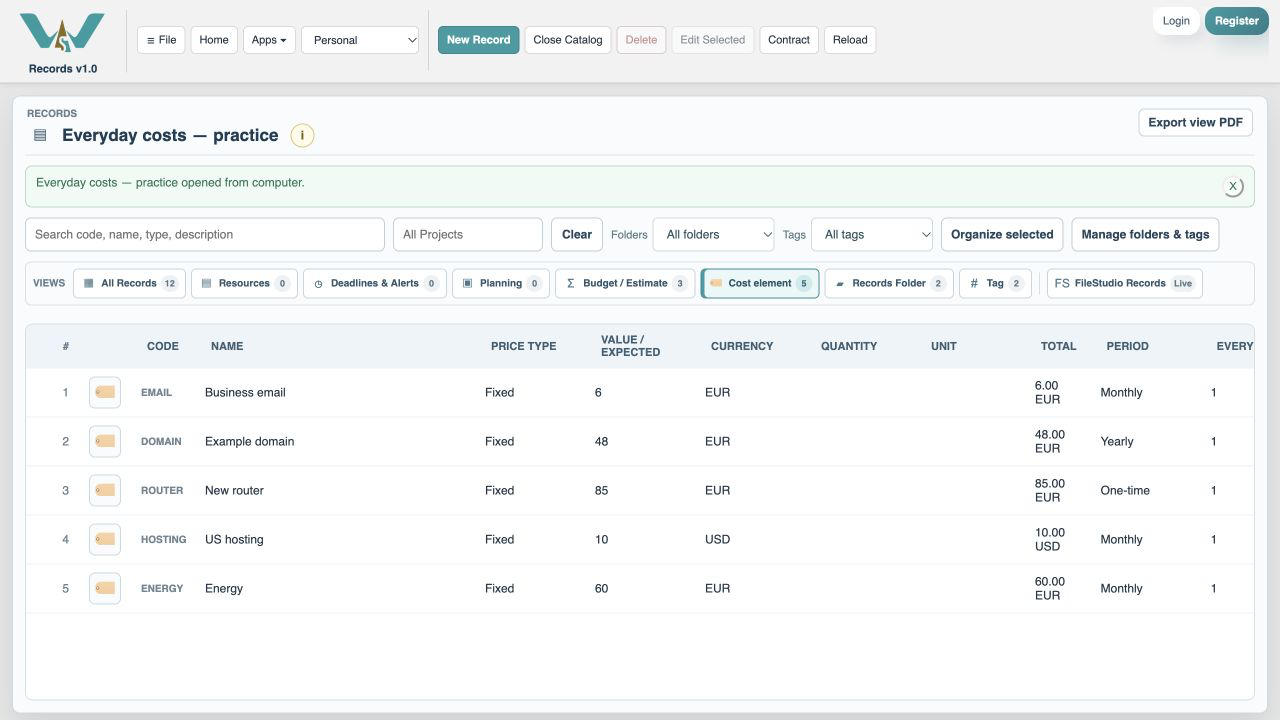Screen dimensions: 1280x720
Task: Click the Register button
Action: [1237, 21]
